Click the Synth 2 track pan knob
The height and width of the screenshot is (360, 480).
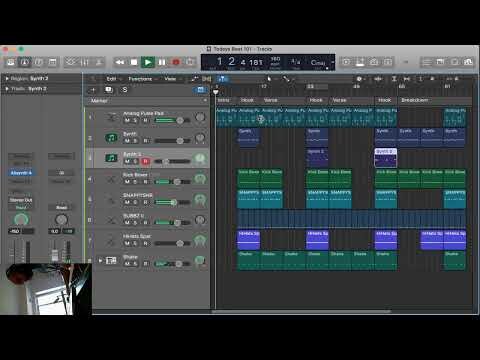click(x=200, y=159)
